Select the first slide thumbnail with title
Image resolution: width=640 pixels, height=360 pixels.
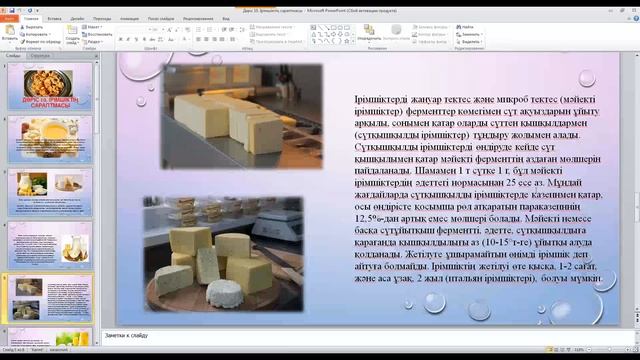50,87
